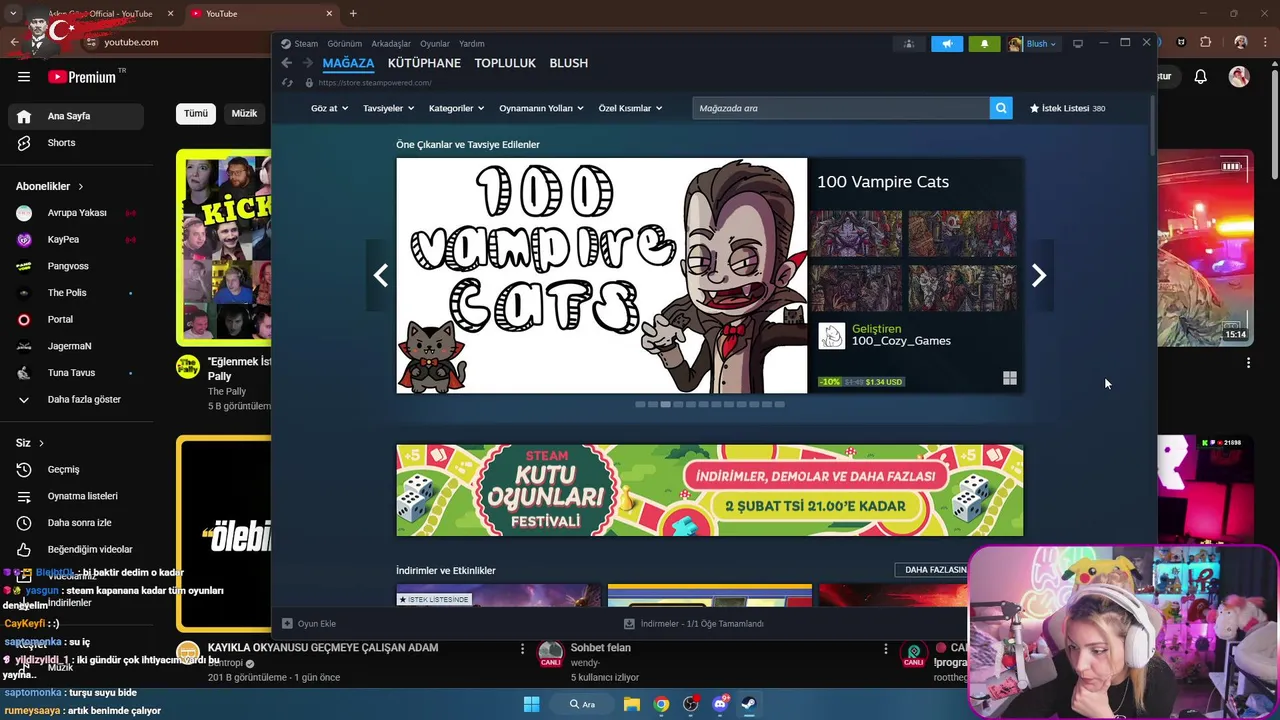Expand Oynamanın Yolları dropdown
1280x720 pixels.
click(541, 108)
